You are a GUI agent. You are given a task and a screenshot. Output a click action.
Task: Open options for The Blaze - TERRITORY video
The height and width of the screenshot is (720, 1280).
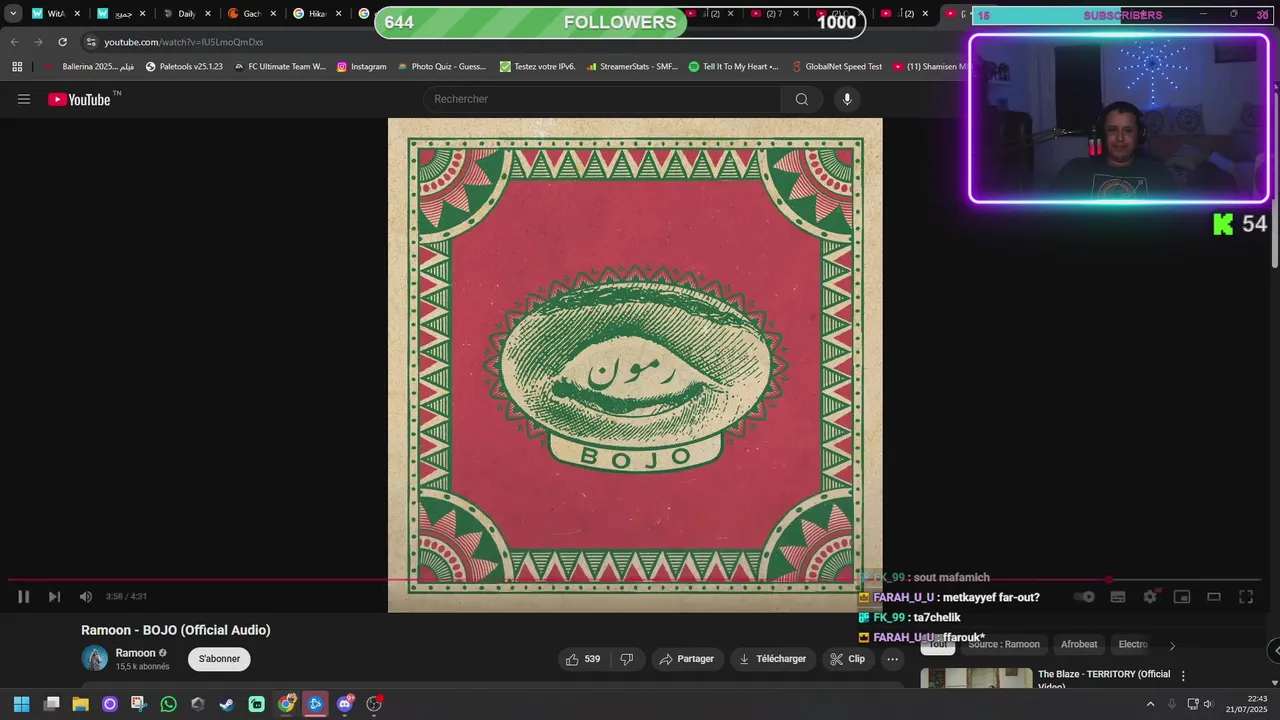pyautogui.click(x=1183, y=676)
